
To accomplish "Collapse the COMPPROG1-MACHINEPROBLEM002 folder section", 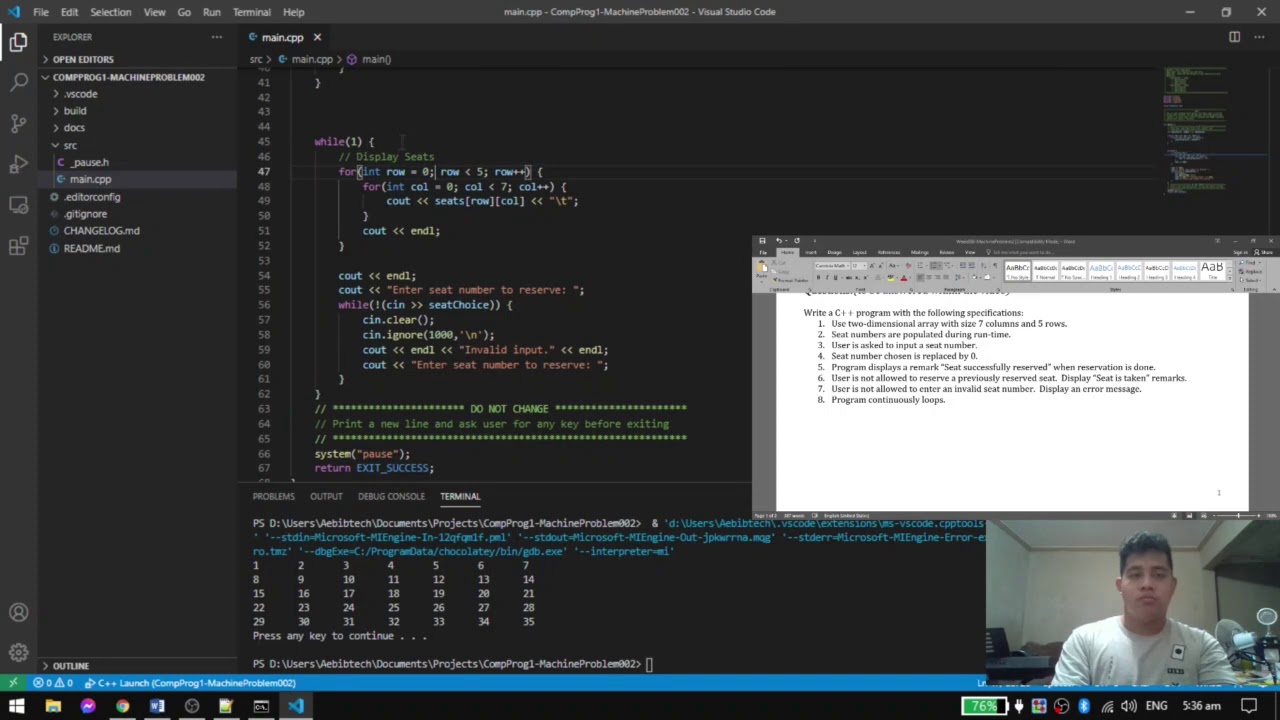I will (x=128, y=77).
